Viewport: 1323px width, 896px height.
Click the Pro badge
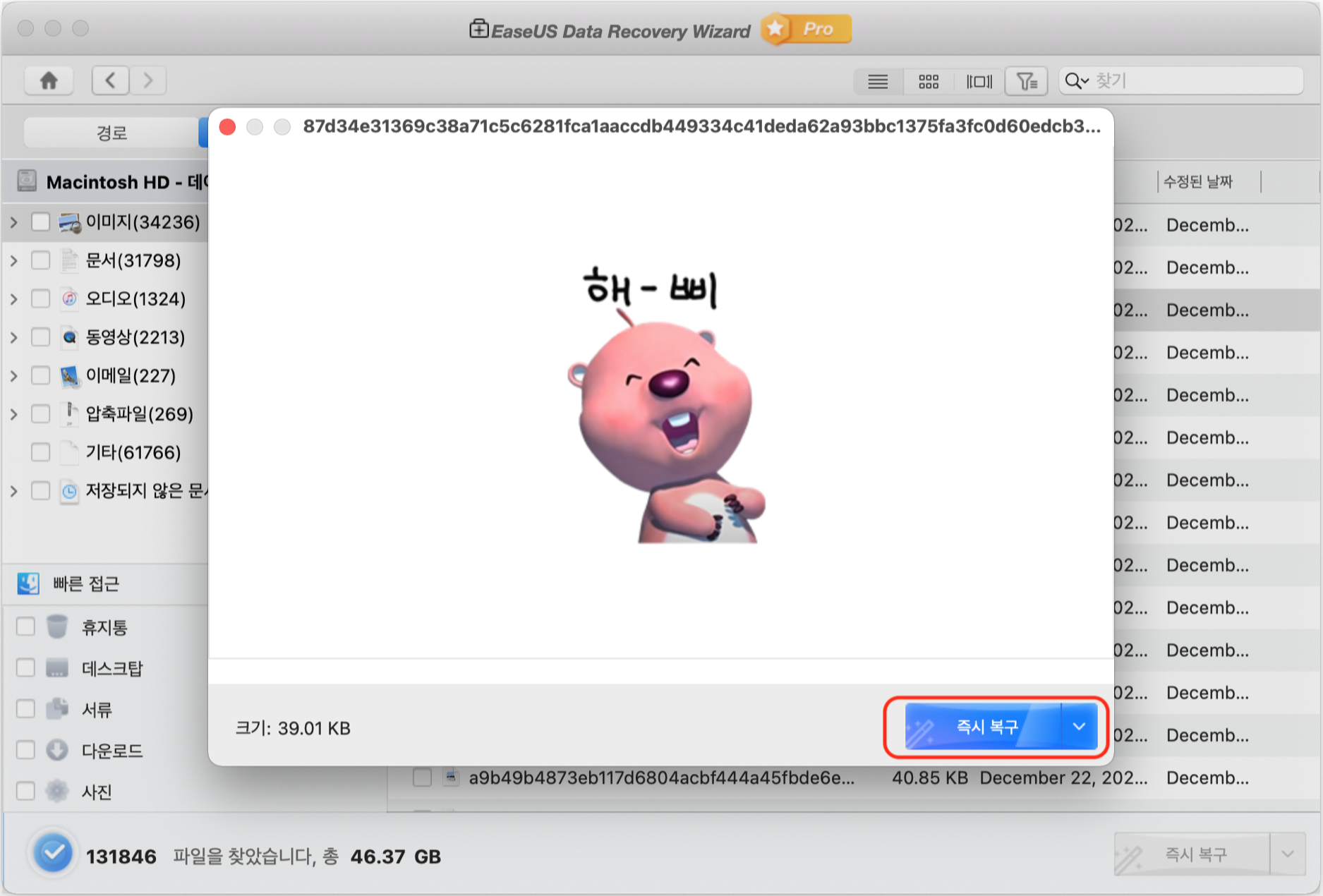807,29
